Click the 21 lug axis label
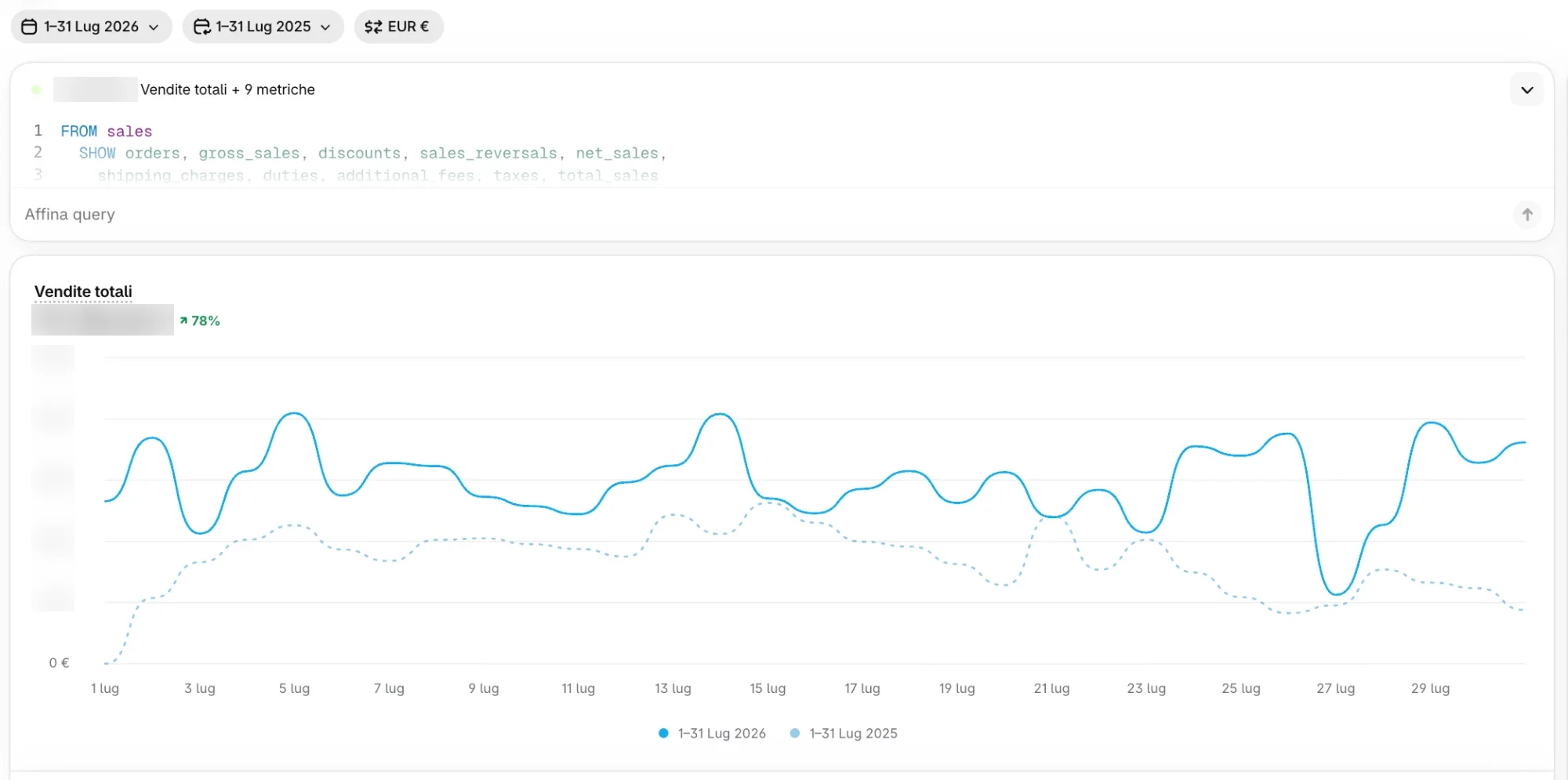The width and height of the screenshot is (1568, 780). tap(1051, 688)
